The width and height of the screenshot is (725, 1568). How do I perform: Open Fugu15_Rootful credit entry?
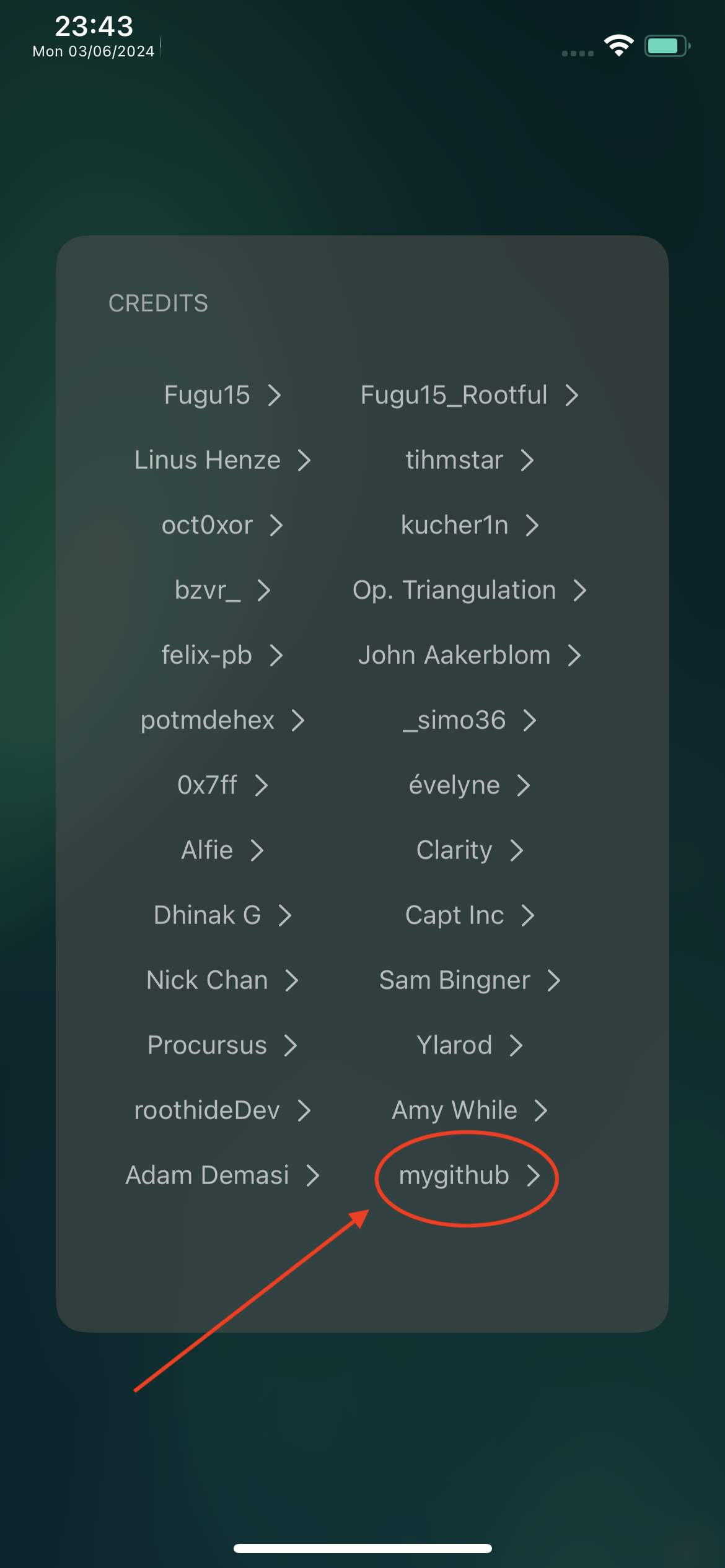pyautogui.click(x=469, y=395)
